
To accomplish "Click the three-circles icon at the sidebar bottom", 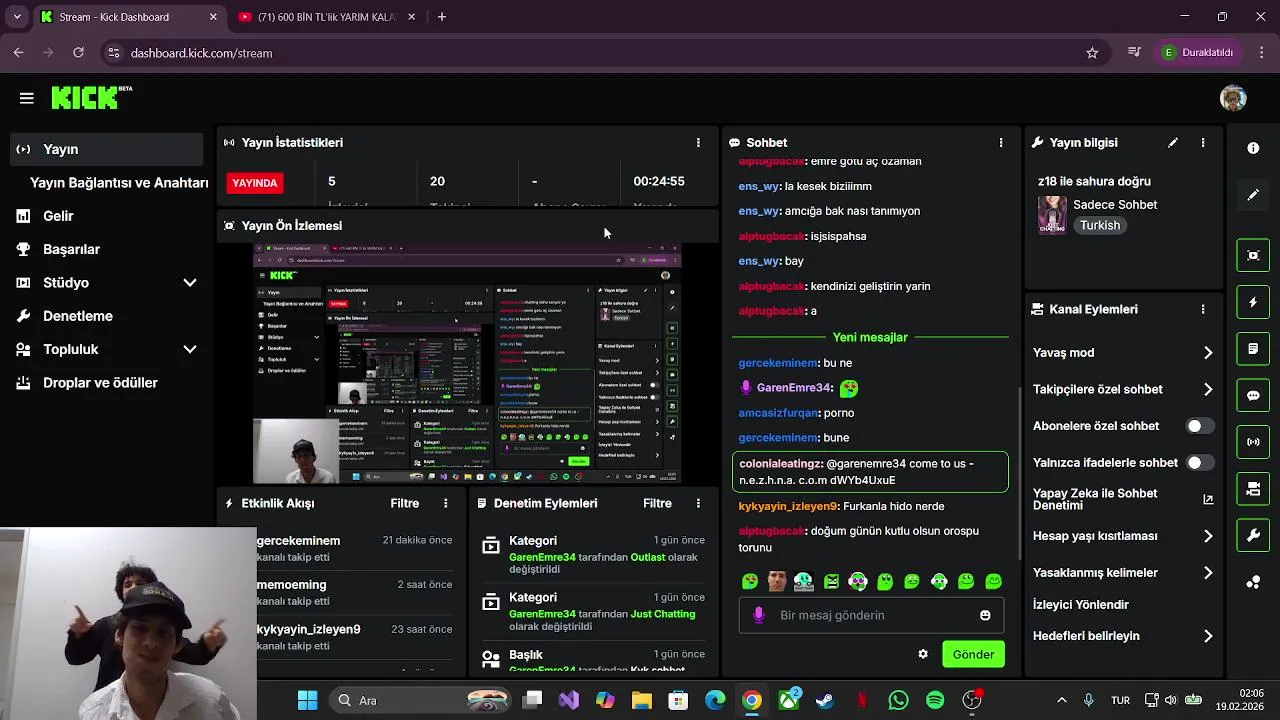I will tap(1253, 583).
